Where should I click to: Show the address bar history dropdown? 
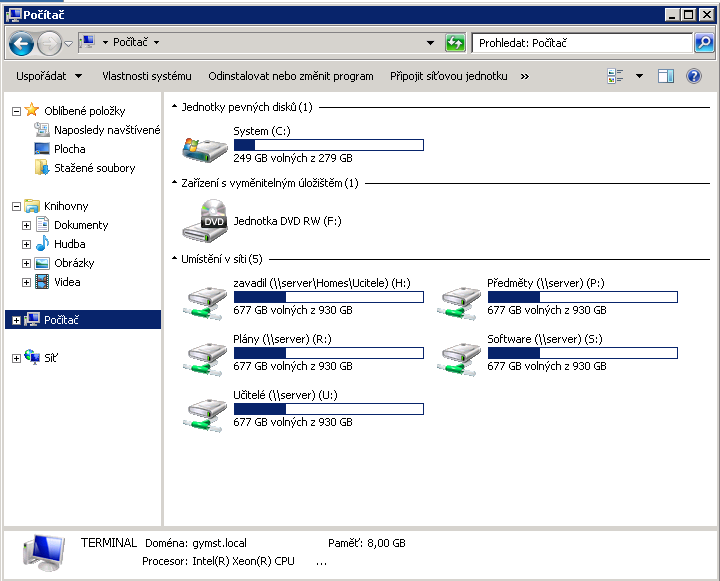point(430,43)
